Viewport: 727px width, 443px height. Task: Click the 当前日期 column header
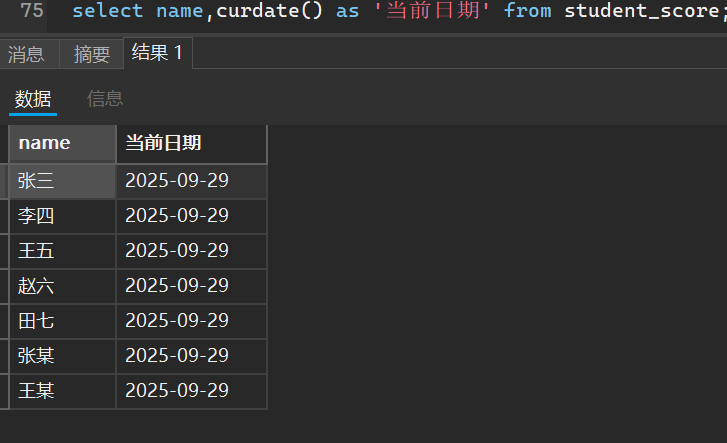191,143
